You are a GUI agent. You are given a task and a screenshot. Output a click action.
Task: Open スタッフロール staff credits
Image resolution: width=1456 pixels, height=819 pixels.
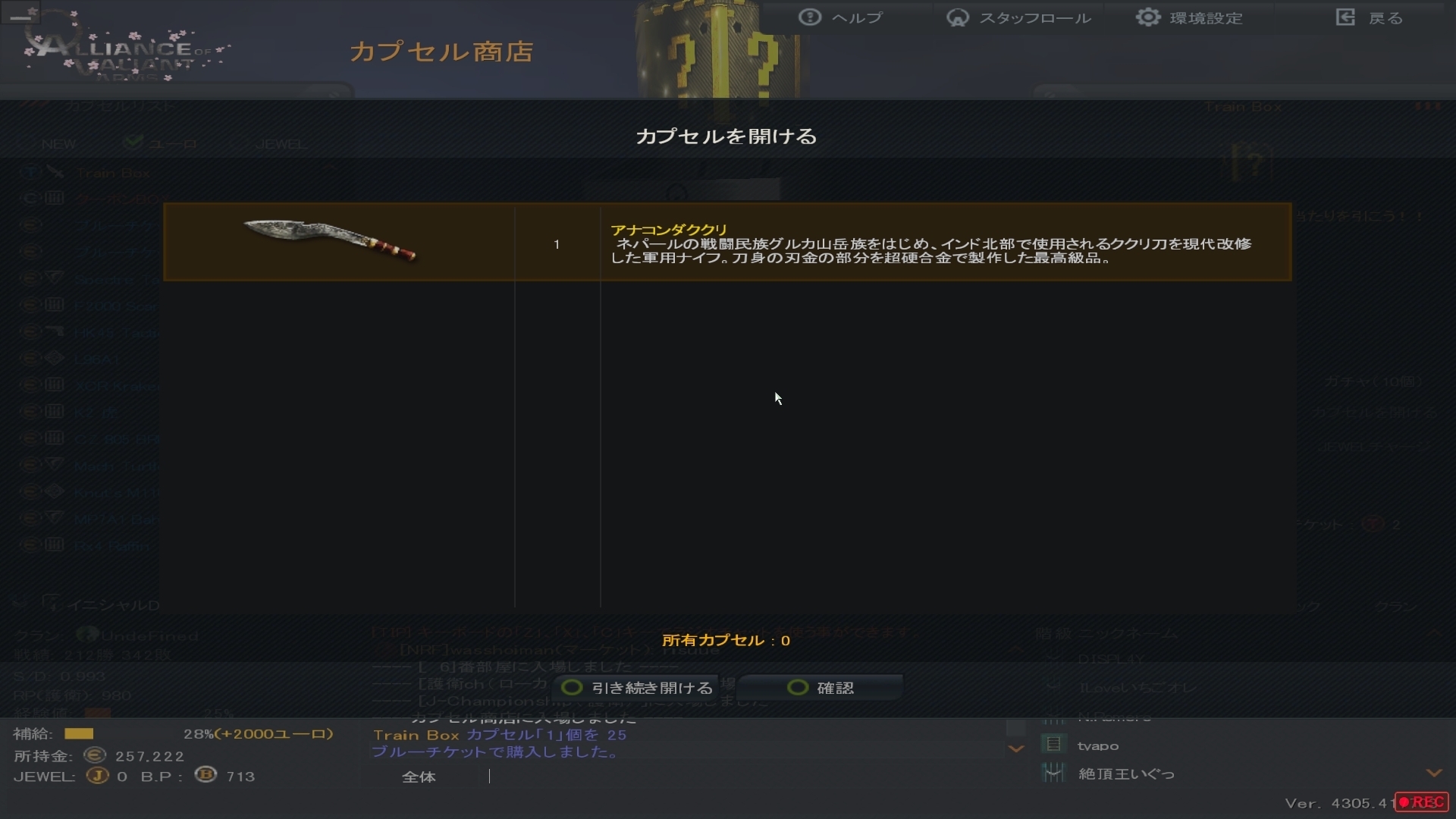coord(958,17)
